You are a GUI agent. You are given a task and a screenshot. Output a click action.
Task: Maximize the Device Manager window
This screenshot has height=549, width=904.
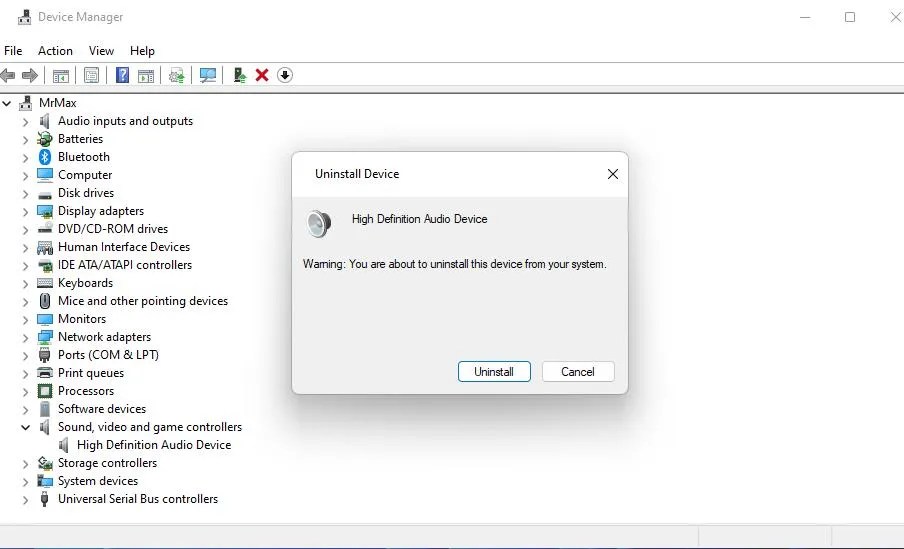pyautogui.click(x=850, y=17)
